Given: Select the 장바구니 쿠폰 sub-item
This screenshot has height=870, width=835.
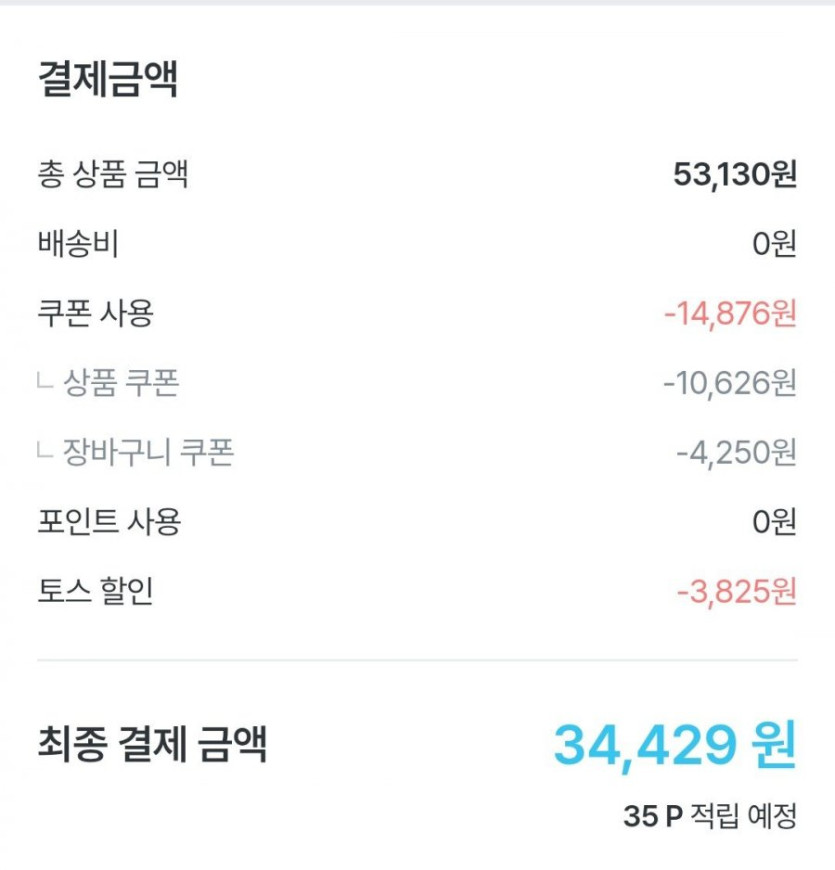Looking at the screenshot, I should [148, 453].
